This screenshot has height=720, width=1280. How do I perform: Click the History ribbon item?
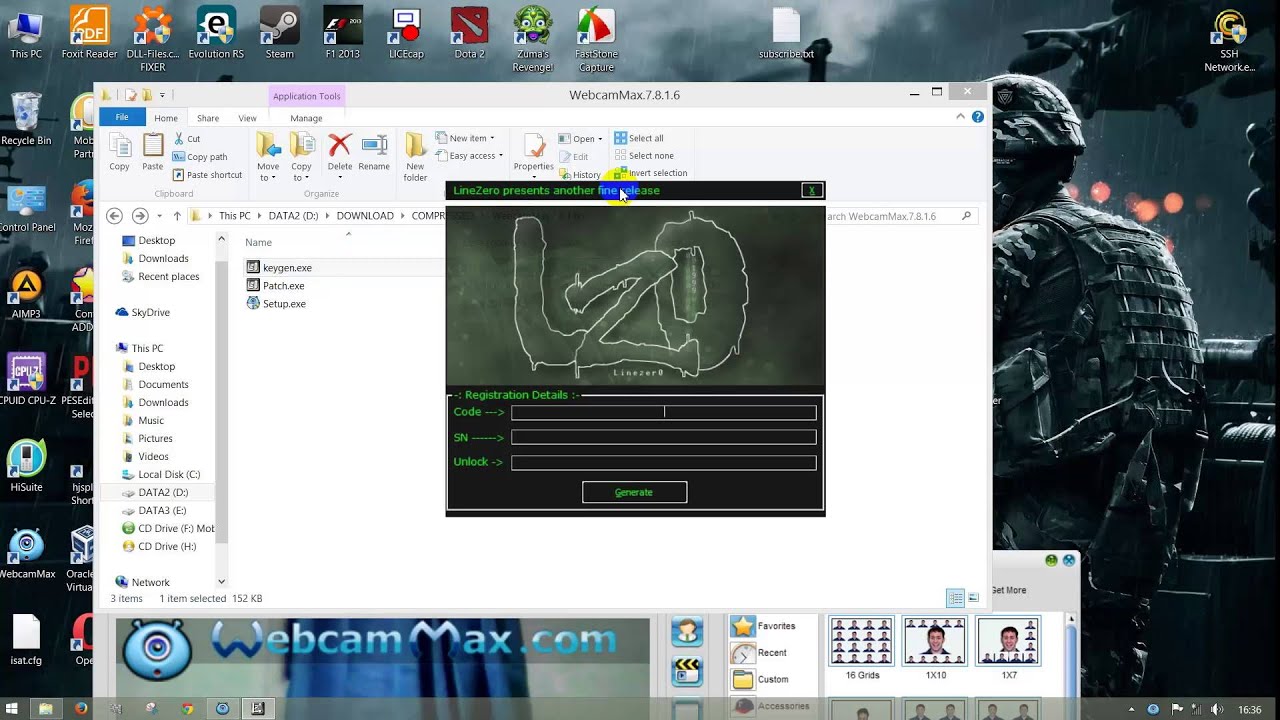(580, 175)
